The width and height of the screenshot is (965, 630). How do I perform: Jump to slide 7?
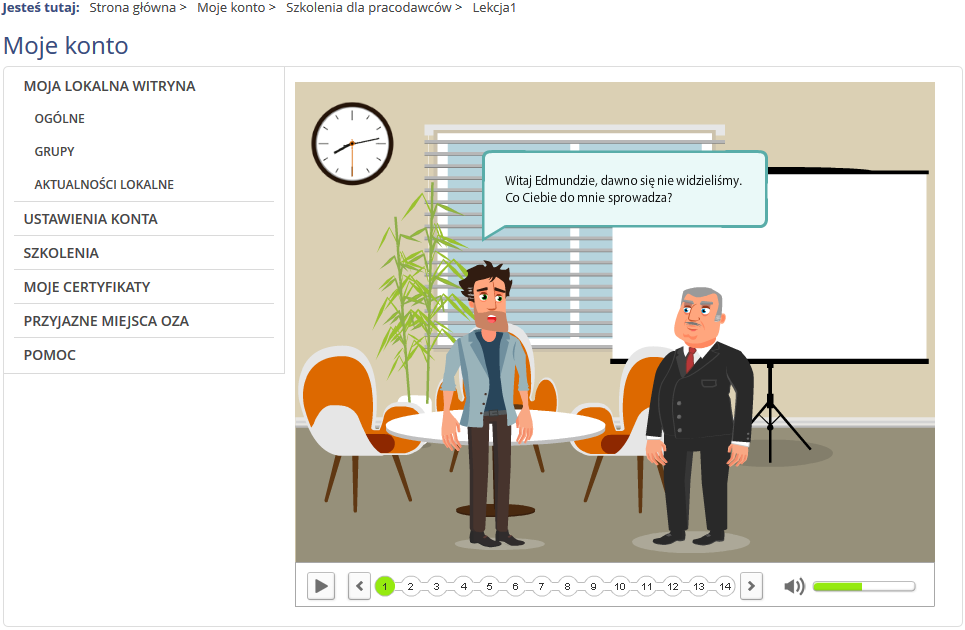[x=541, y=586]
